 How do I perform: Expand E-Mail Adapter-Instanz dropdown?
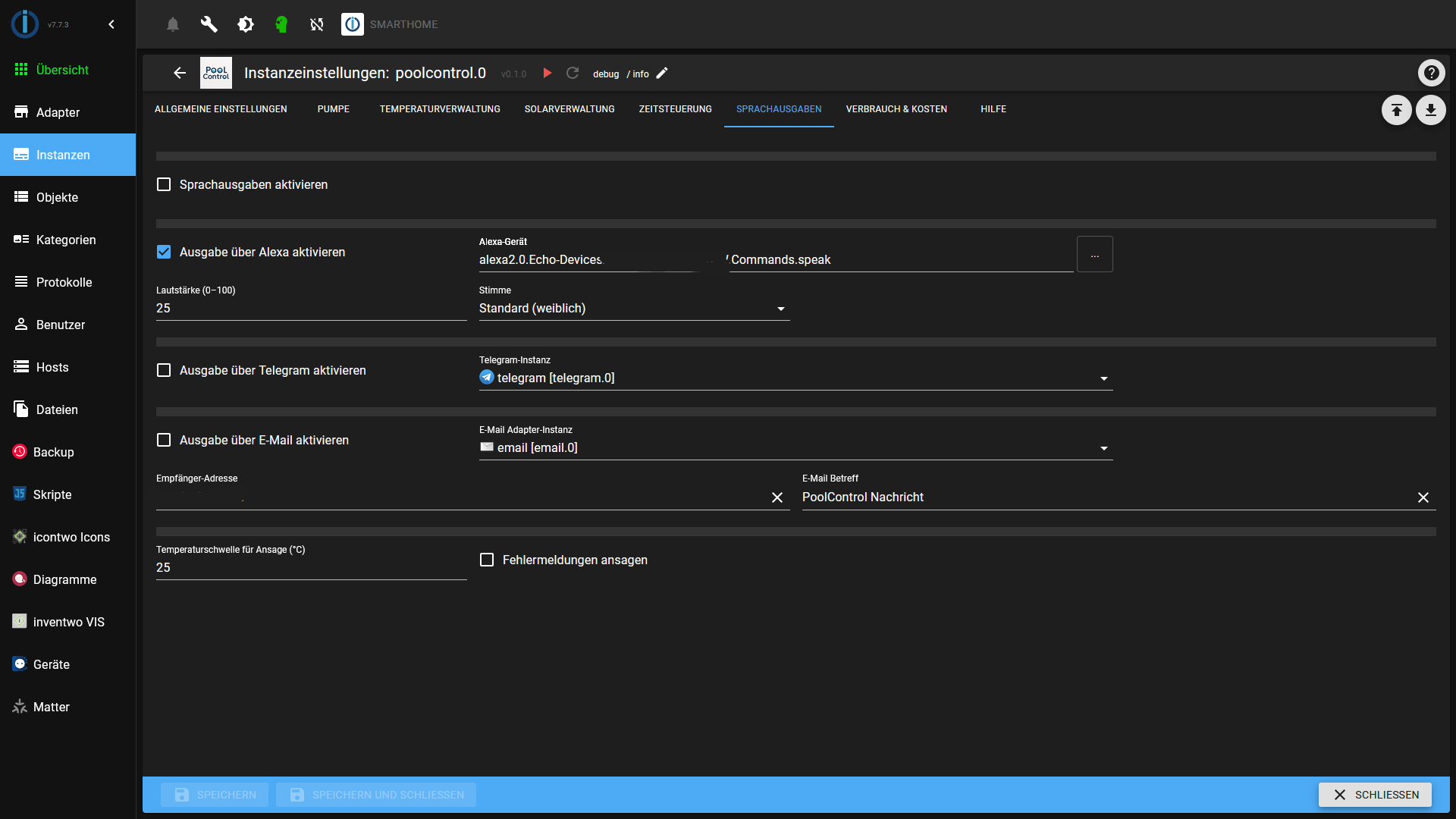795,447
